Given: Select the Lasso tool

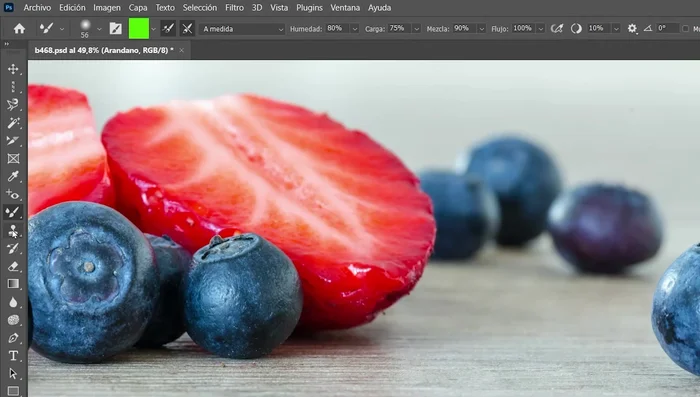Looking at the screenshot, I should pos(13,104).
